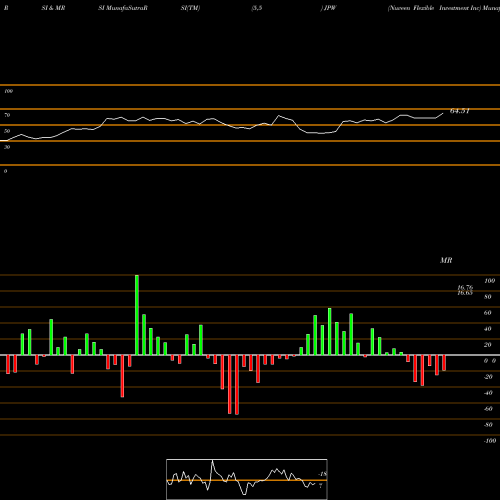Click the RSI axis label 70
500x500 pixels.
tap(7, 115)
